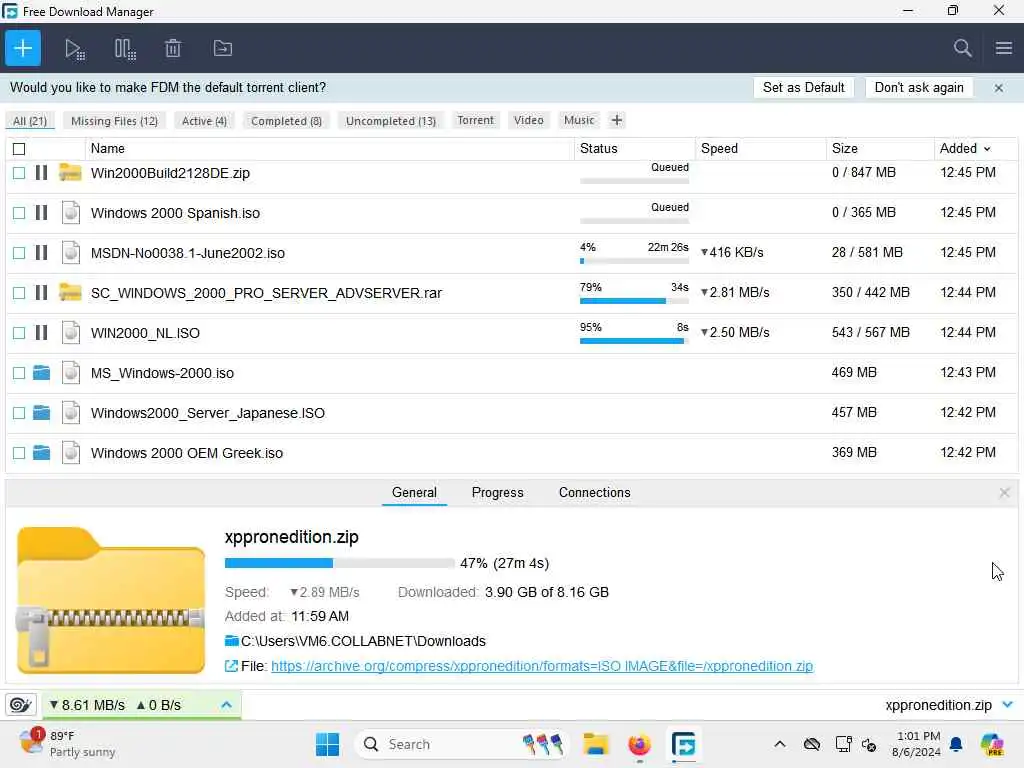Select the Torrent filter tag
Image resolution: width=1024 pixels, height=768 pixels.
click(475, 120)
